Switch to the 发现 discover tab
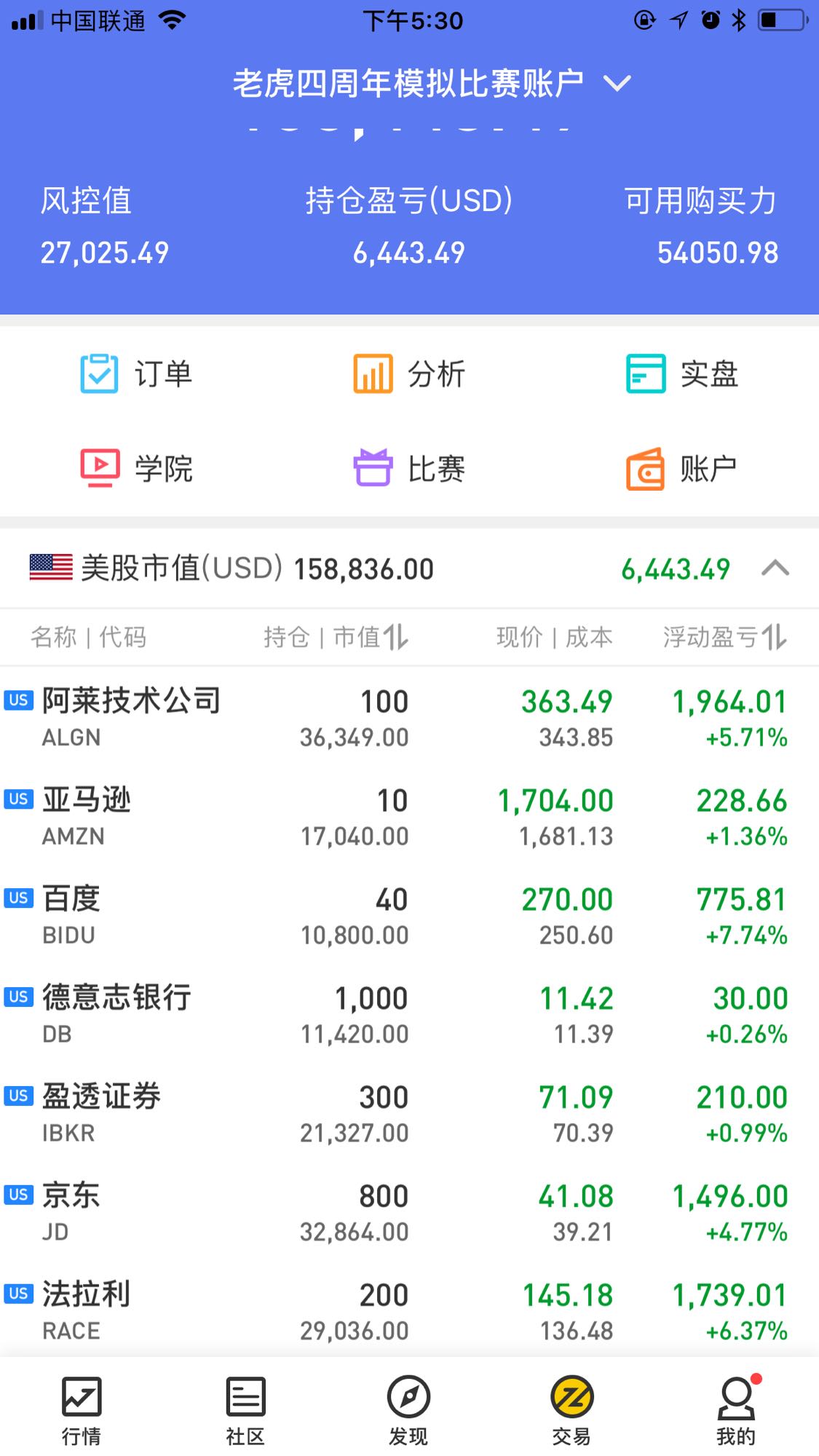 408,1411
